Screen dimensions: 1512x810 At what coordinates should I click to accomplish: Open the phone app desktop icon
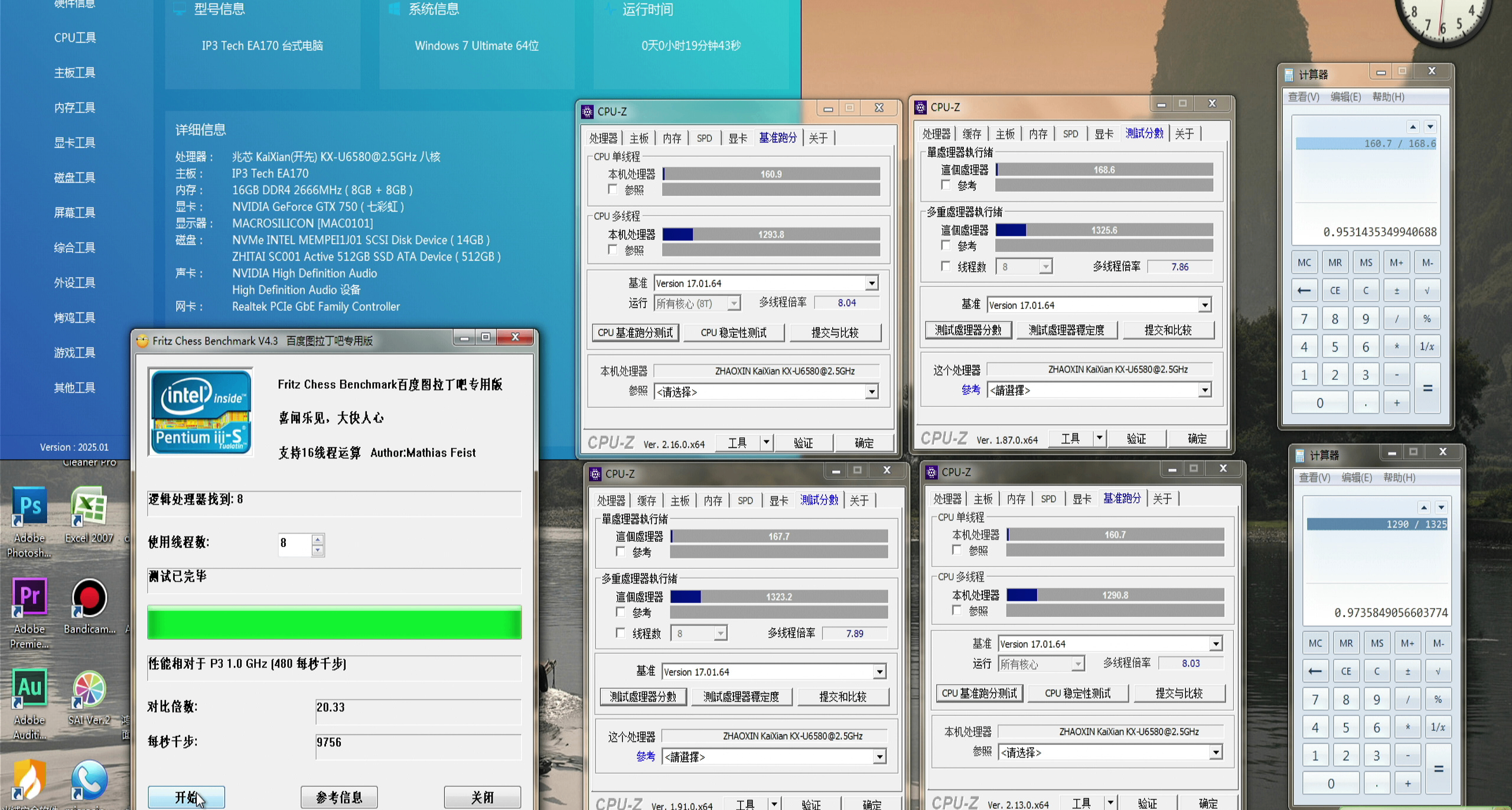(x=89, y=781)
